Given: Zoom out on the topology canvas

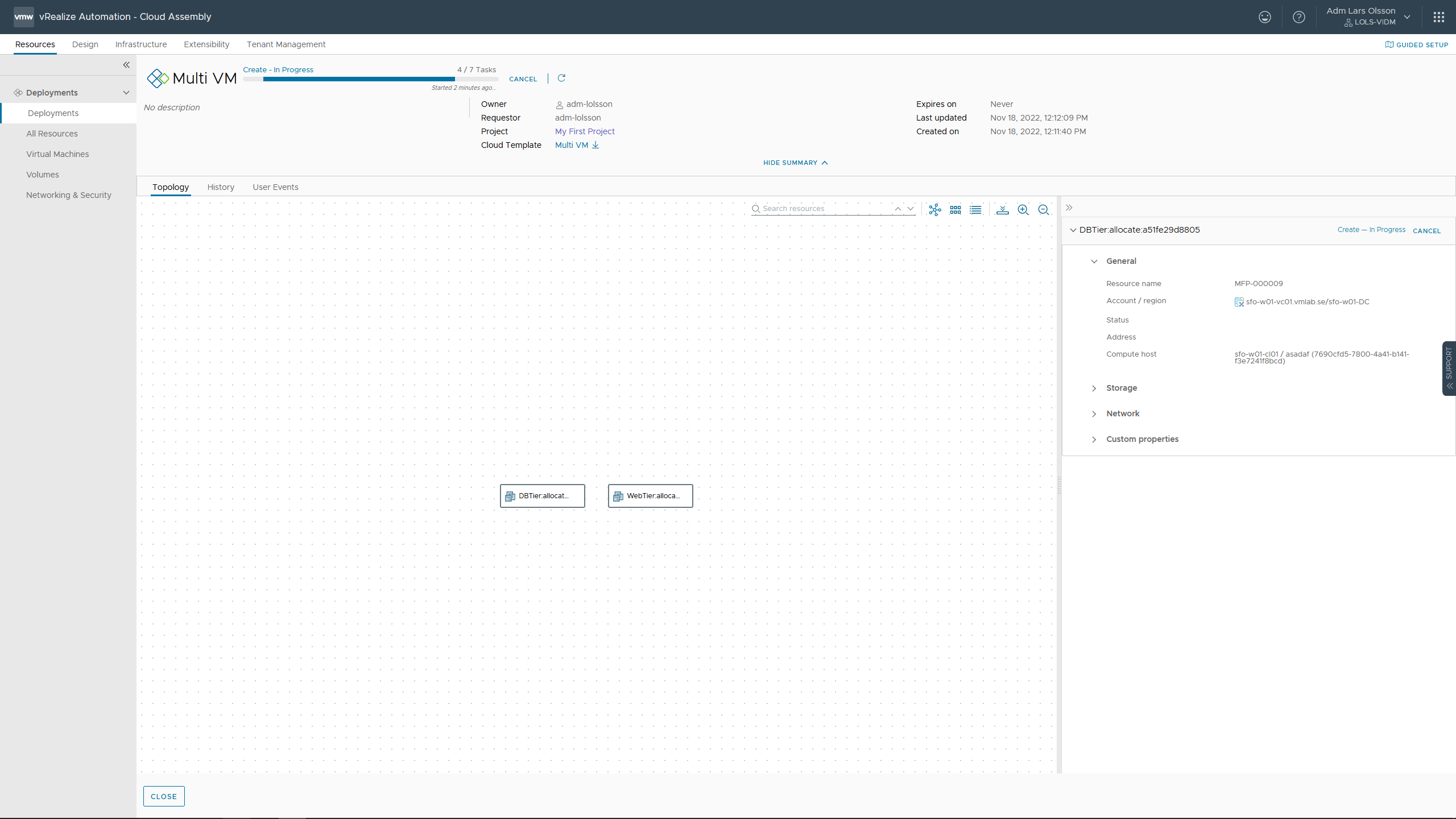Looking at the screenshot, I should click(x=1044, y=210).
